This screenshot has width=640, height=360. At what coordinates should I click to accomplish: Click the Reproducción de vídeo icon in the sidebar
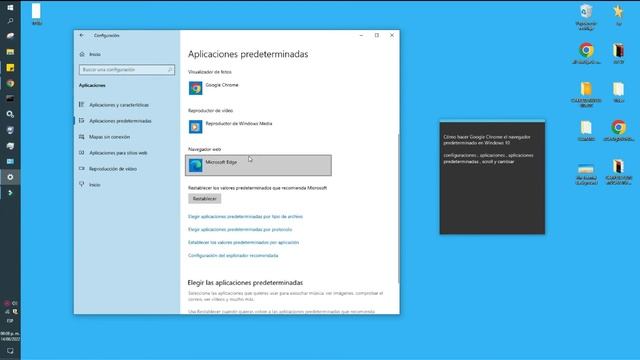click(82, 169)
